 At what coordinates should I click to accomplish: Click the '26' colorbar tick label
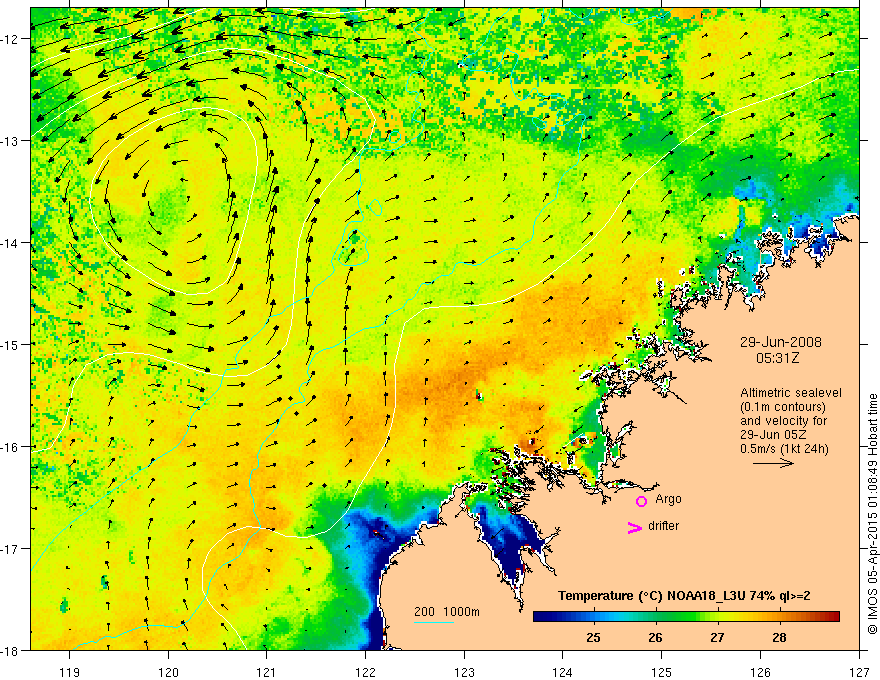[655, 637]
